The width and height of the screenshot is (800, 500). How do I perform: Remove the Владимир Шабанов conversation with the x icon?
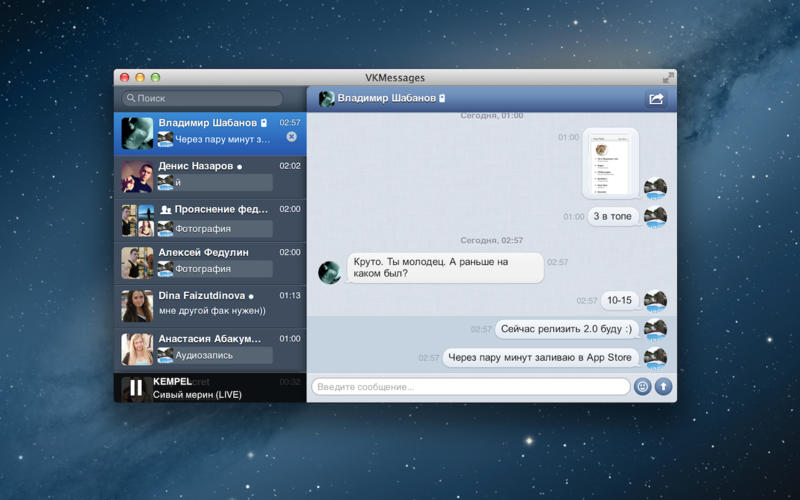[x=291, y=137]
